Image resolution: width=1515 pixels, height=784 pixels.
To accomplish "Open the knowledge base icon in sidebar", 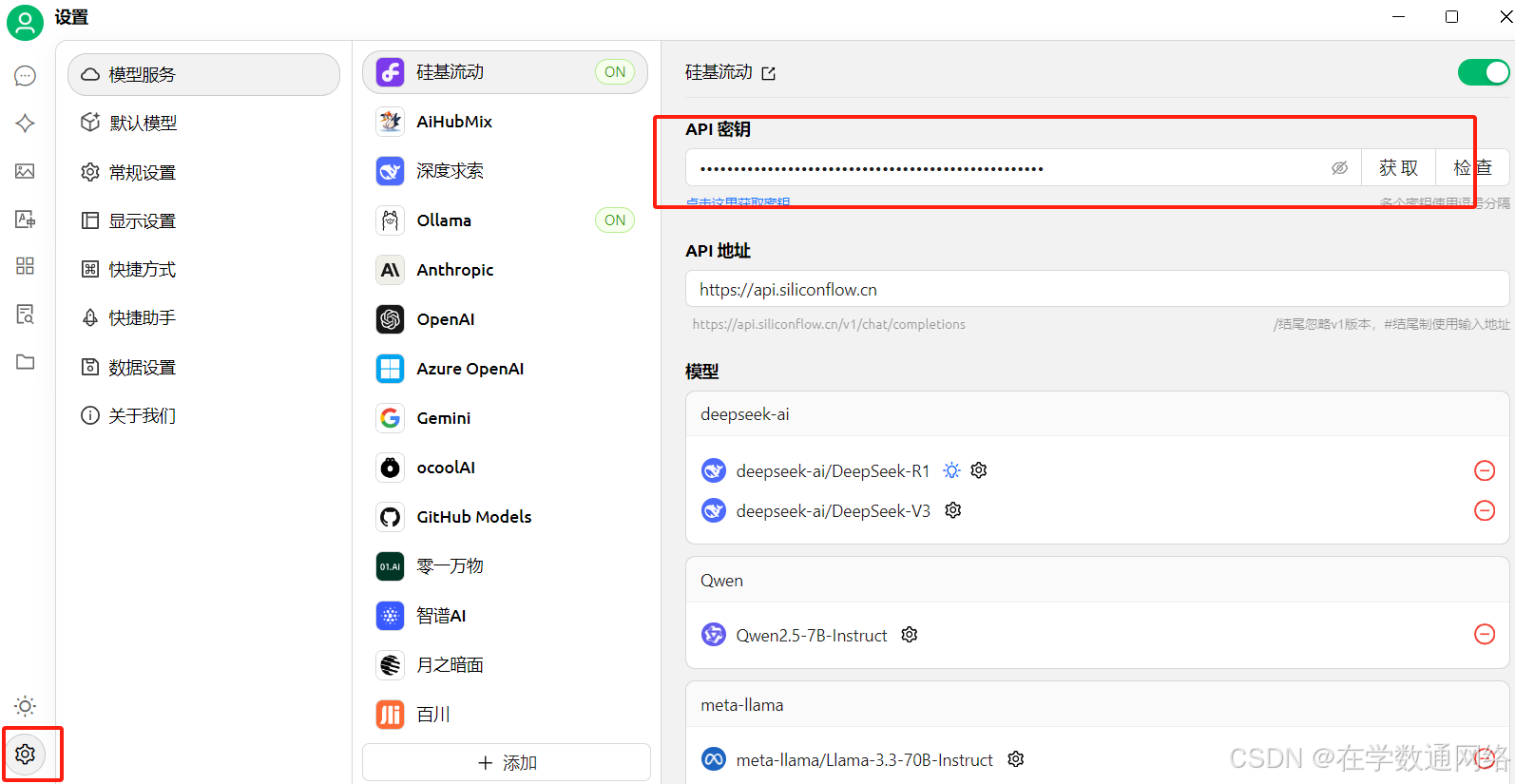I will click(26, 314).
